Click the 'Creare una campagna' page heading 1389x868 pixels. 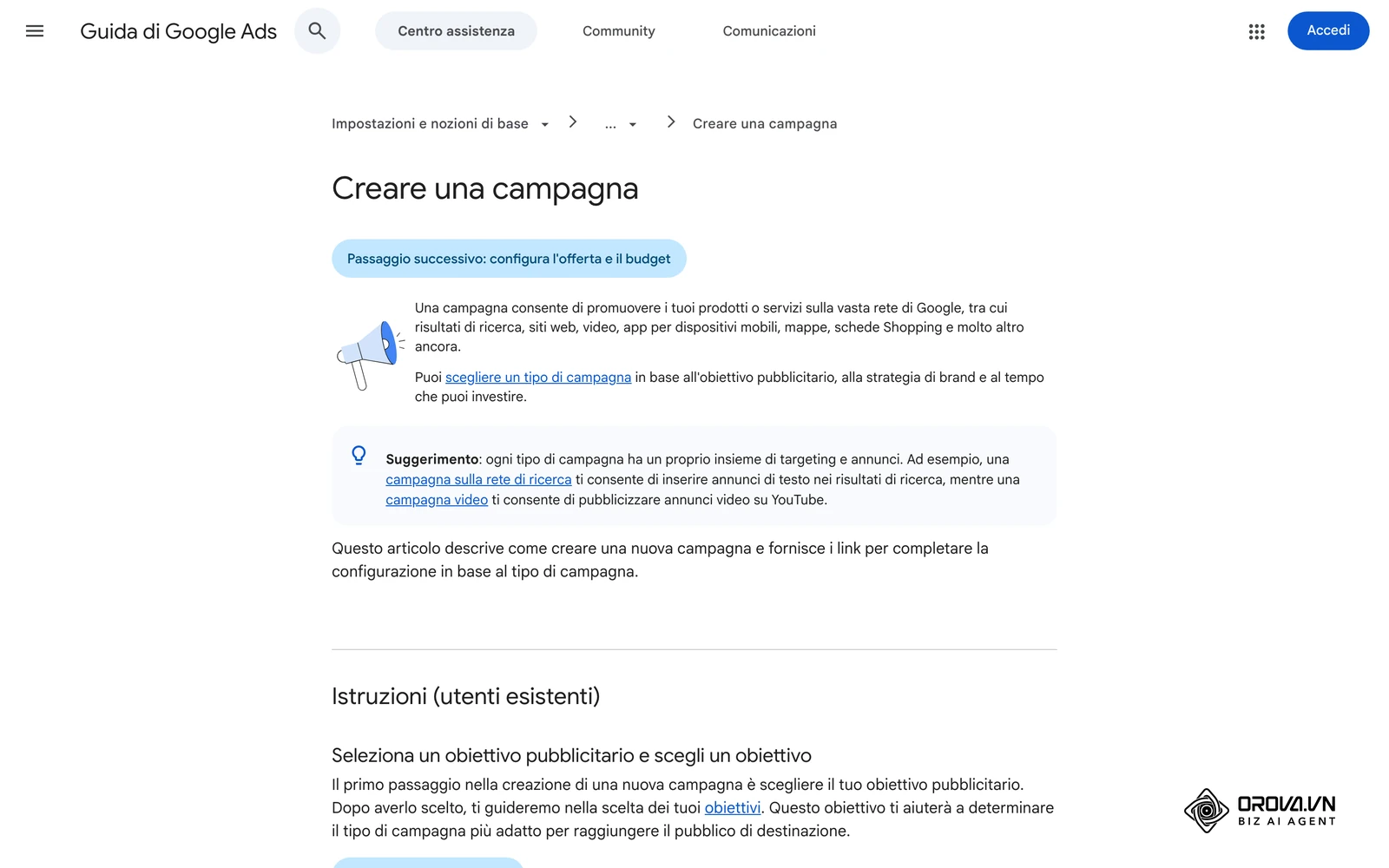coord(485,188)
